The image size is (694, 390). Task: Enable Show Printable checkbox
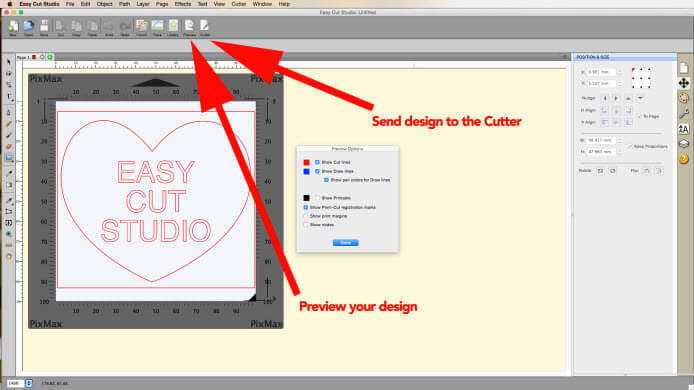(x=317, y=198)
